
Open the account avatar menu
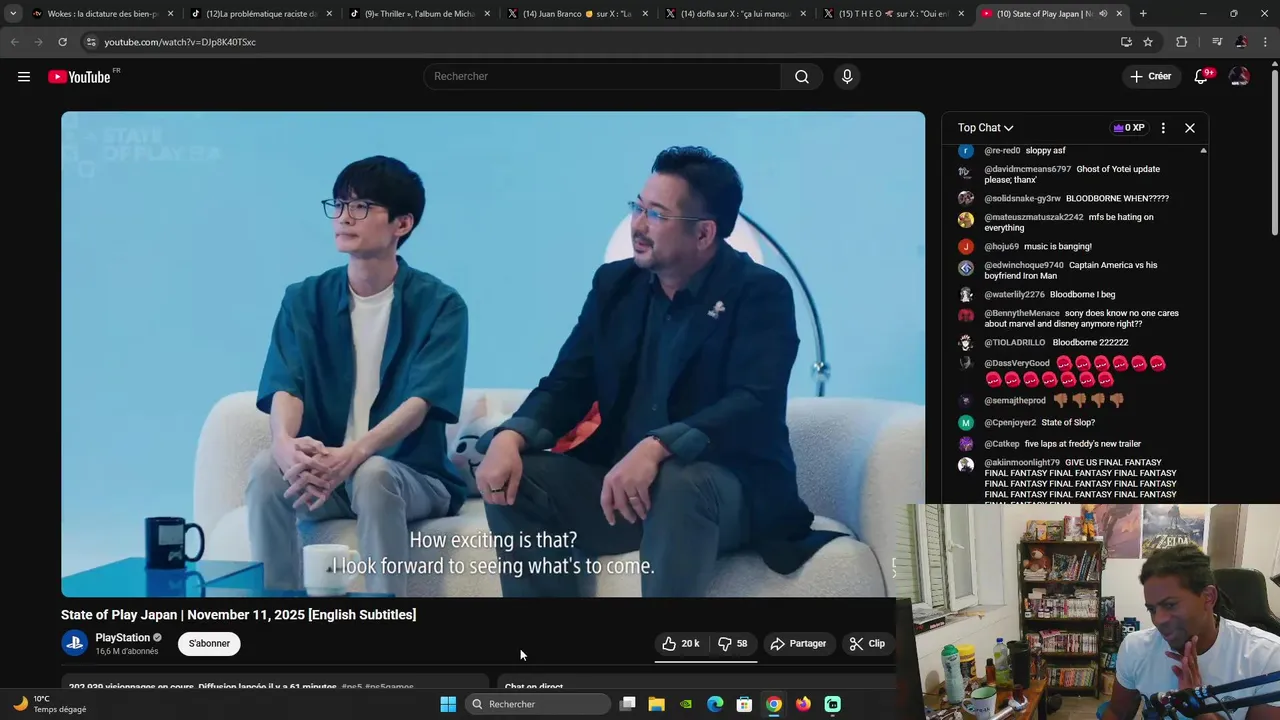pyautogui.click(x=1239, y=77)
